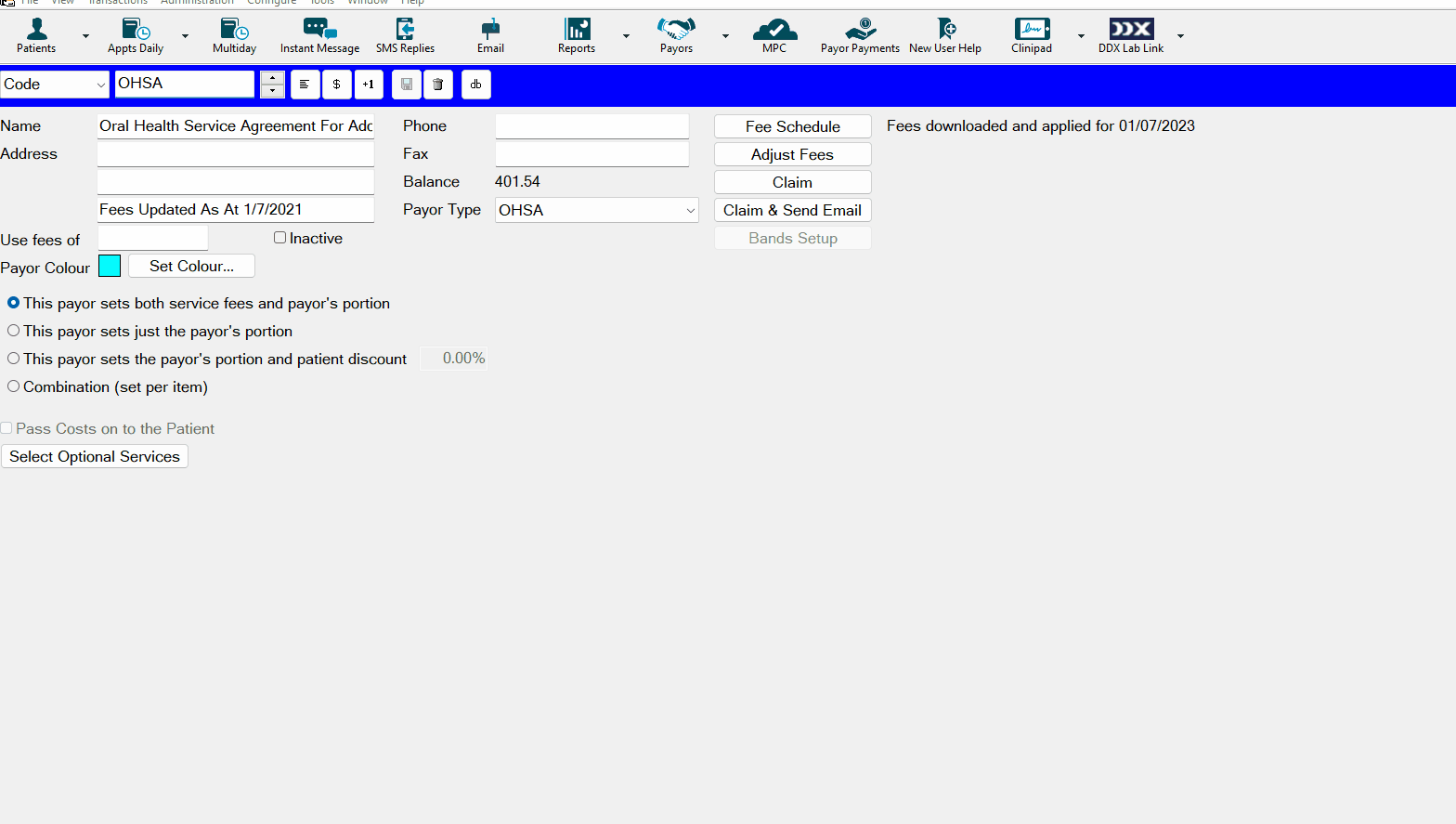1456x824 pixels.
Task: Select Combination (set per item) option
Action: [14, 386]
